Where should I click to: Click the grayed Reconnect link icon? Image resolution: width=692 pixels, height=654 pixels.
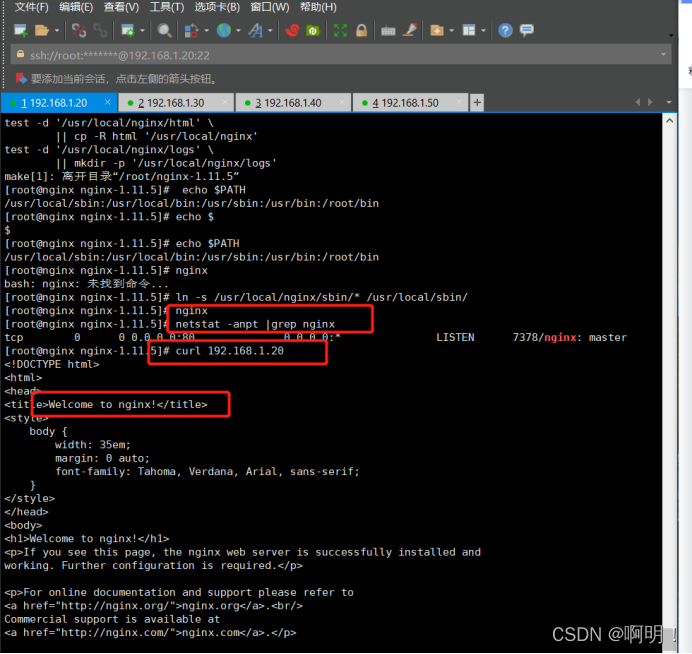click(100, 30)
